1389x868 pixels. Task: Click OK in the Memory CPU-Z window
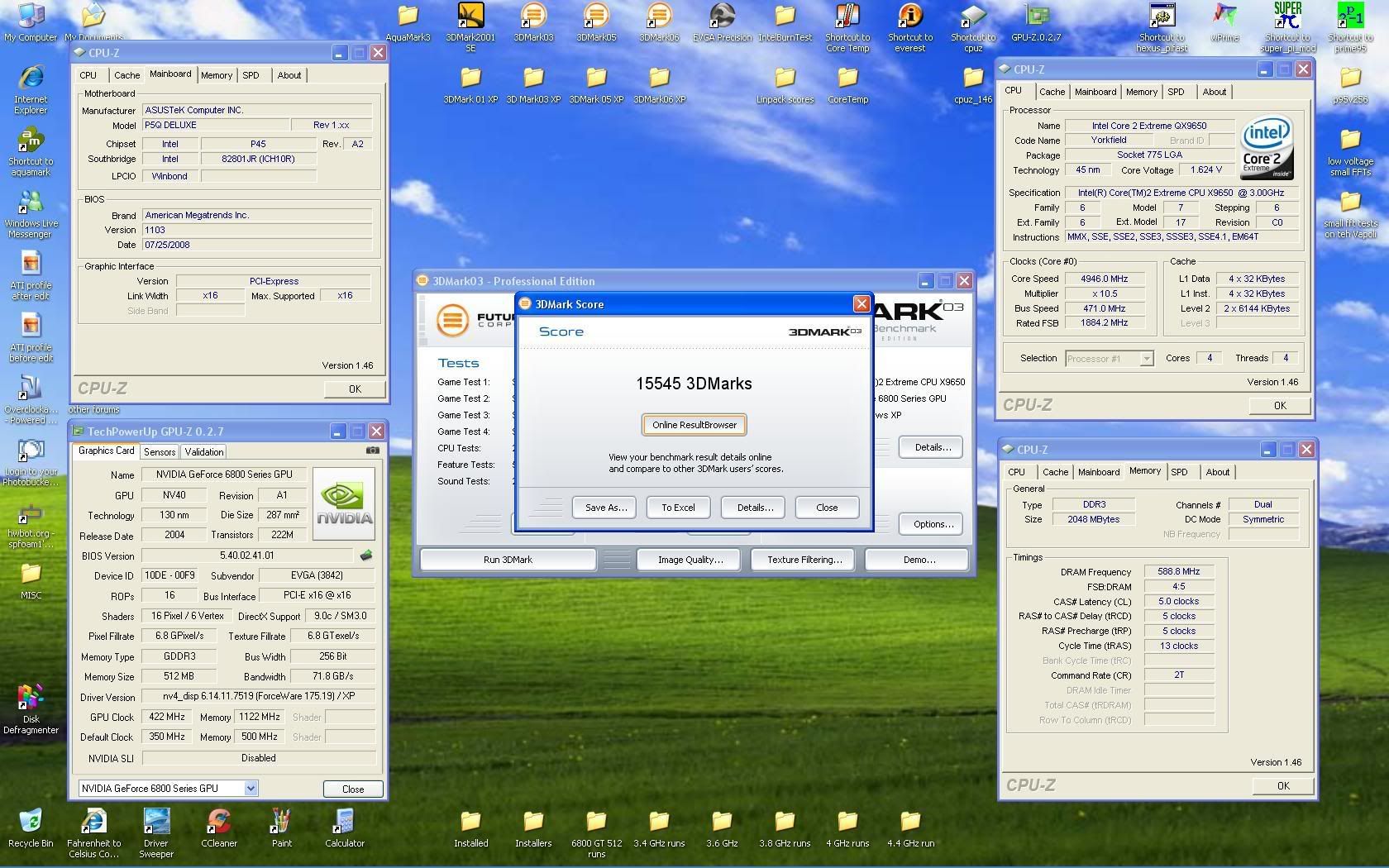pos(1283,786)
